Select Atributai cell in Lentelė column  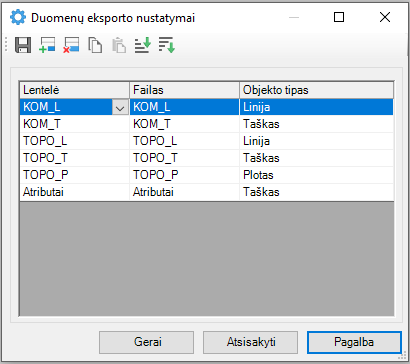click(74, 192)
